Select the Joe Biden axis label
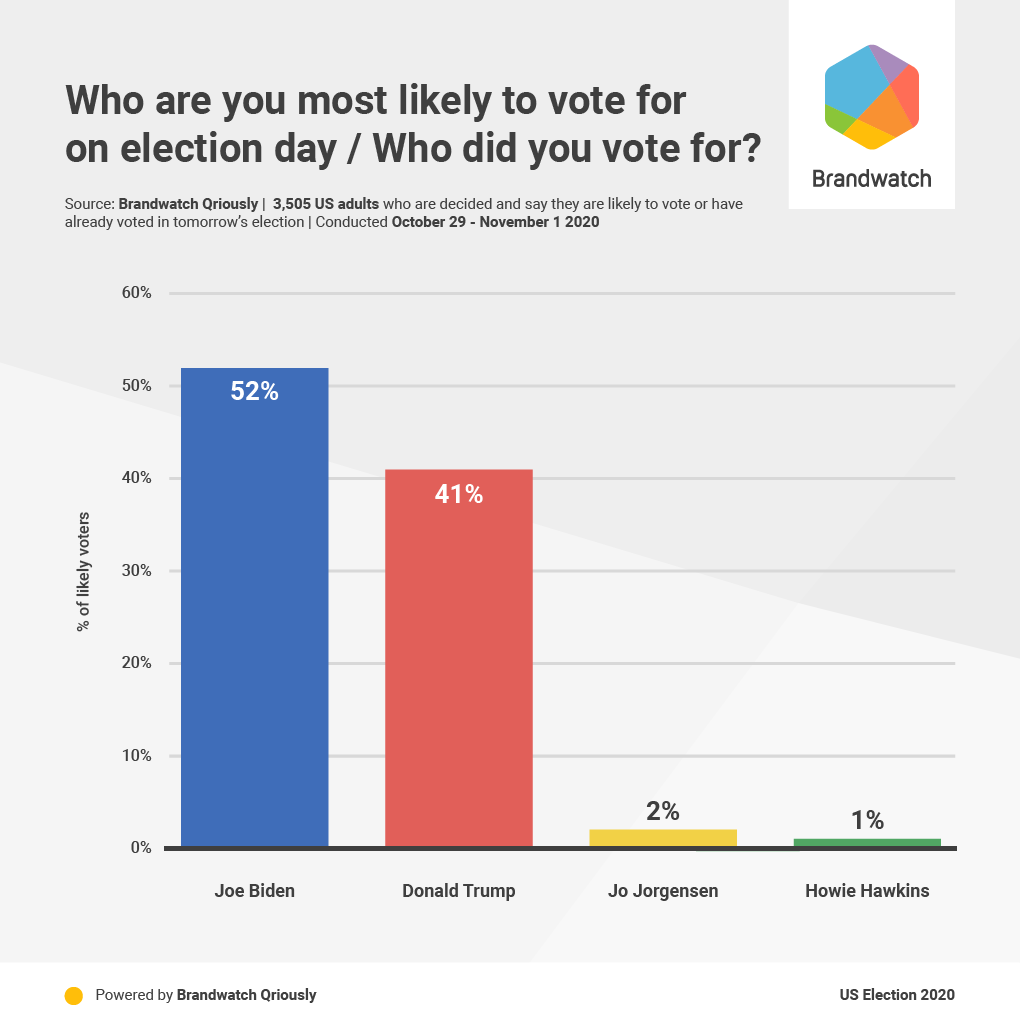Viewport: 1020px width, 1029px height. [x=254, y=890]
